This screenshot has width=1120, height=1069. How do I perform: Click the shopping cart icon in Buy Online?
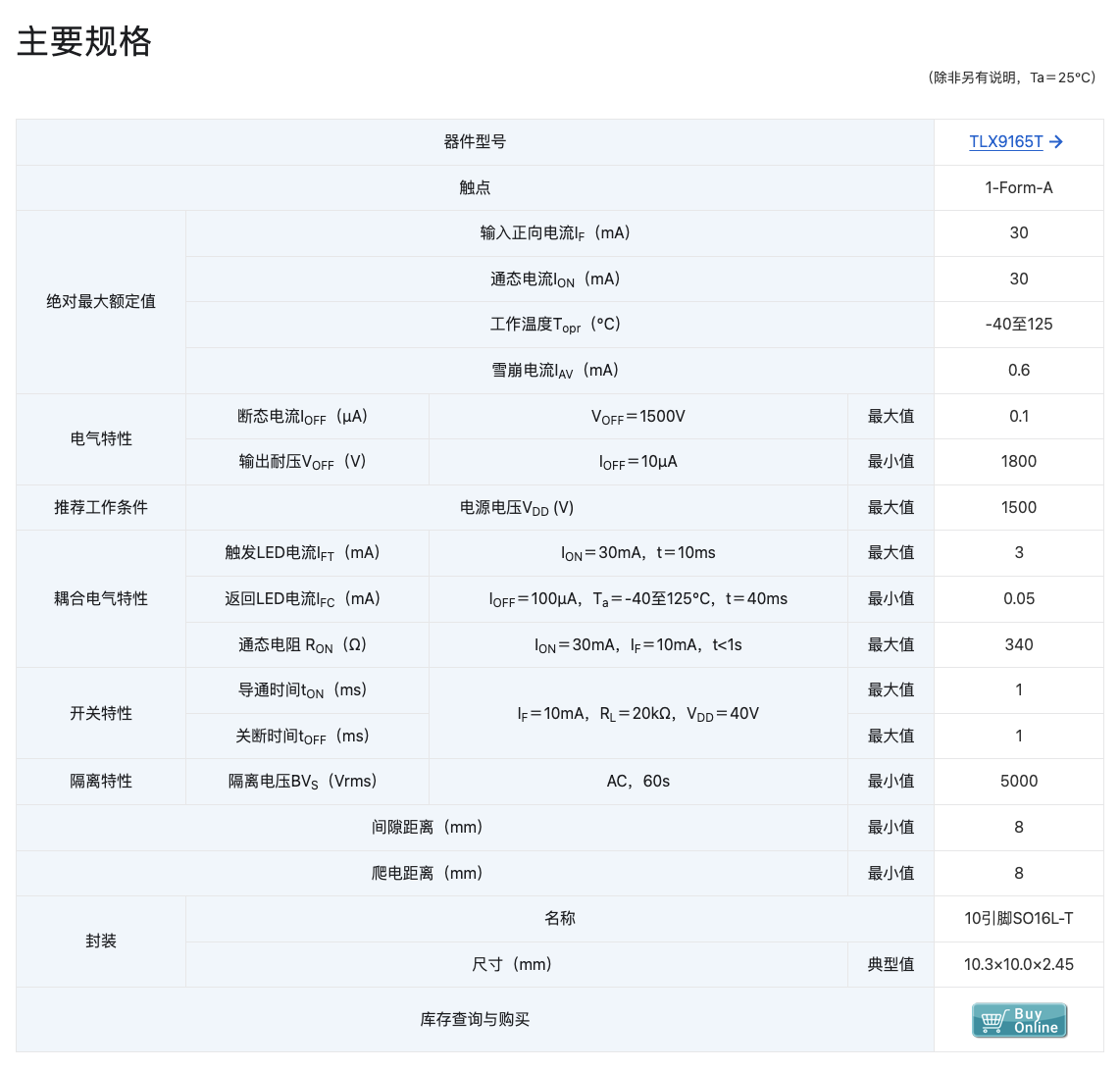point(992,1021)
